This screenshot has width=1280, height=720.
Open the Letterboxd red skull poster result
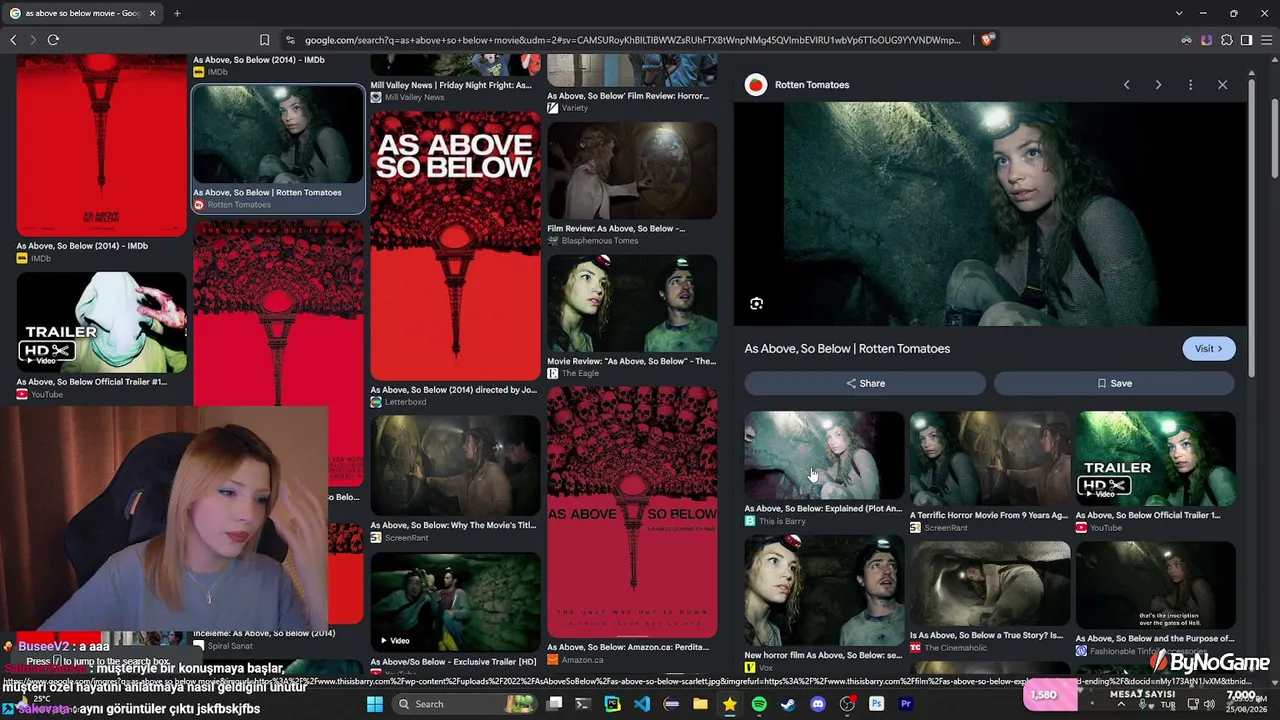tap(455, 246)
